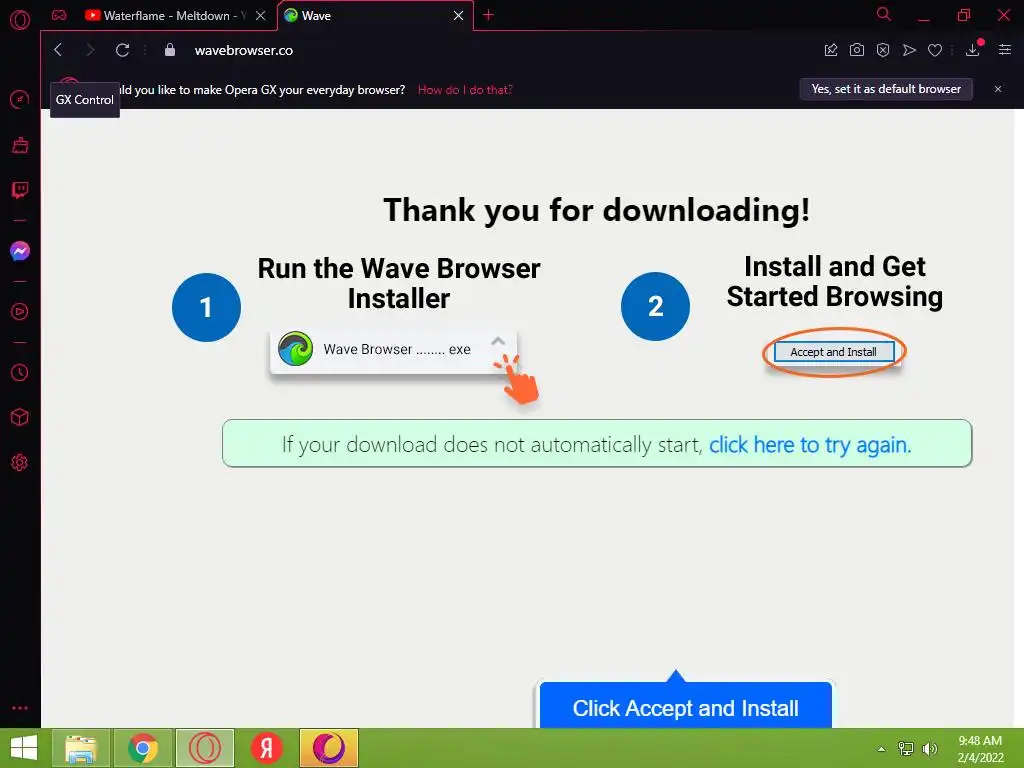
Task: Open Extensions cube icon in sidebar
Action: point(20,417)
